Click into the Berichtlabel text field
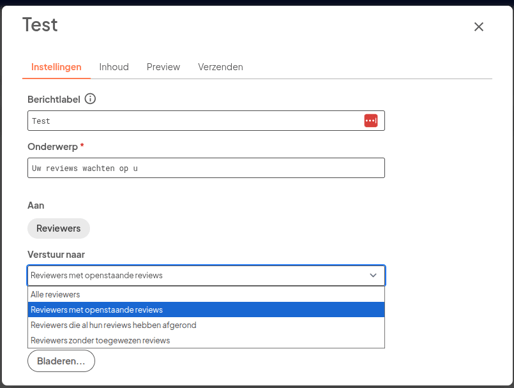The width and height of the screenshot is (514, 388). [206, 121]
